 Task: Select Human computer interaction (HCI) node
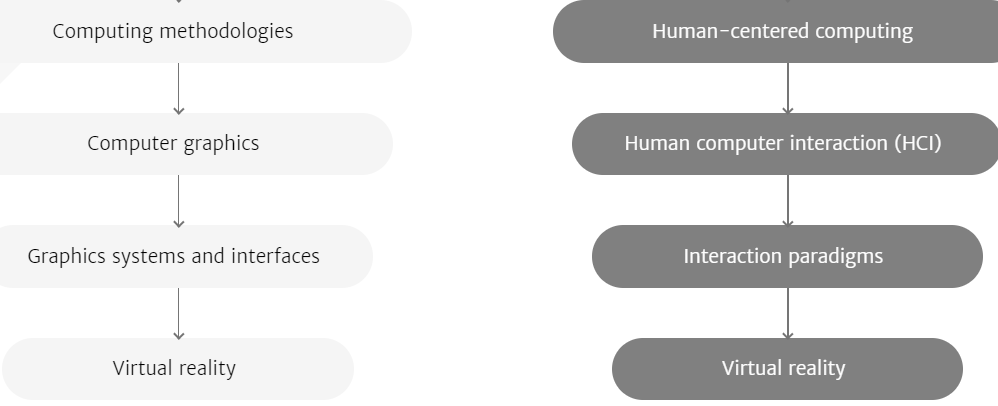click(x=785, y=144)
